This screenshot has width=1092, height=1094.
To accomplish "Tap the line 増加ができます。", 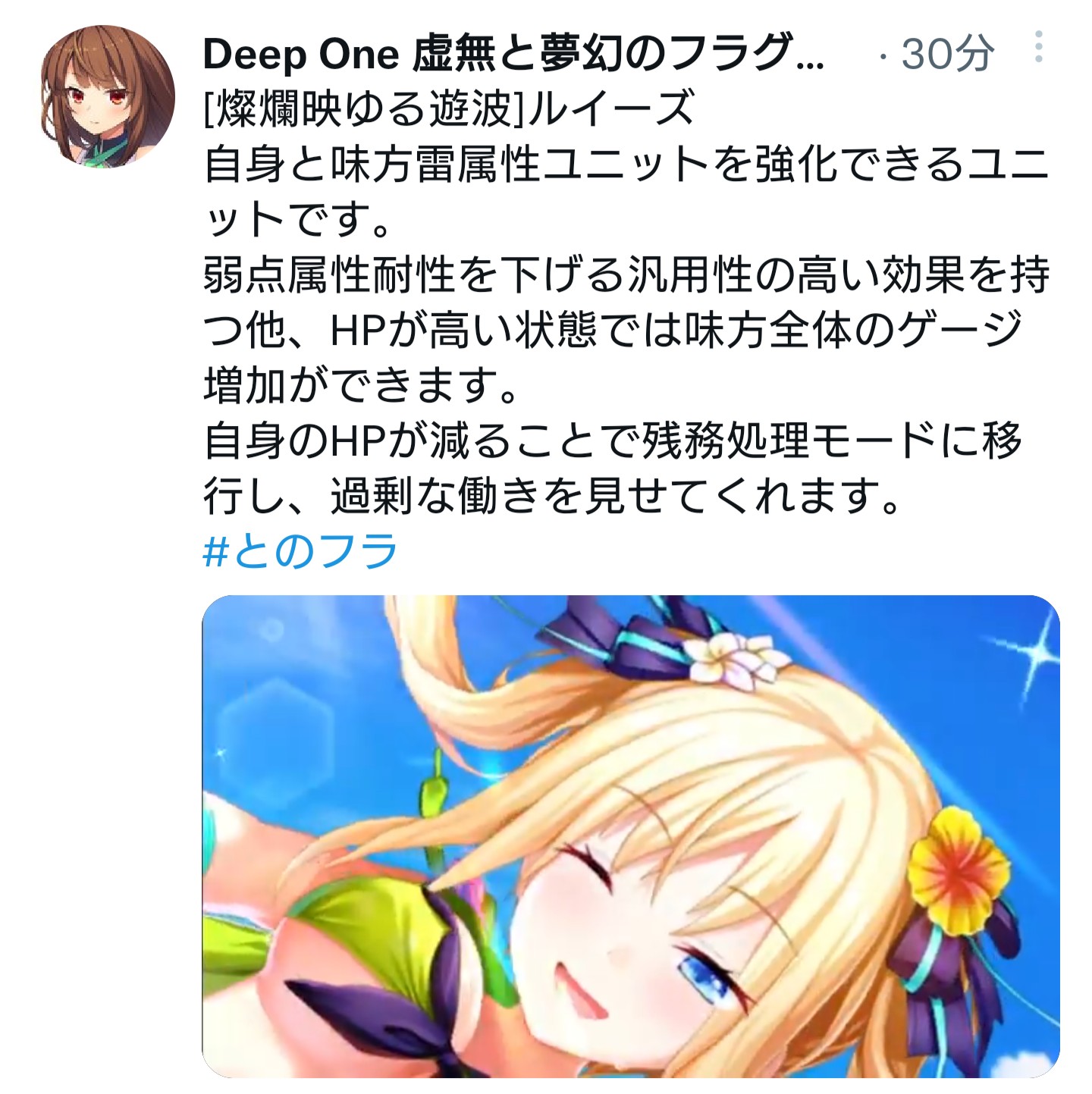I will 361,385.
